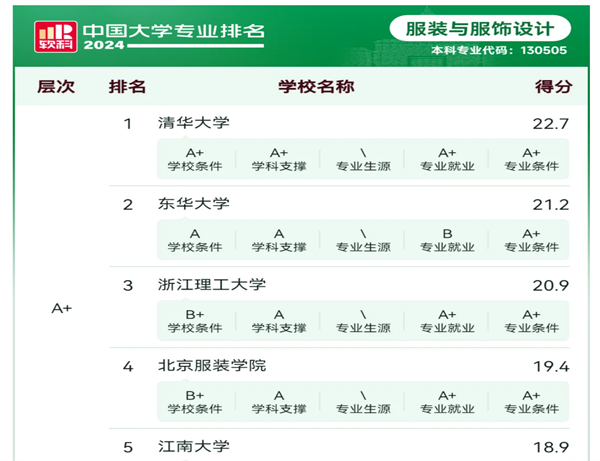Click 清华大学's 学科支撑 A+ indicator

tap(279, 160)
